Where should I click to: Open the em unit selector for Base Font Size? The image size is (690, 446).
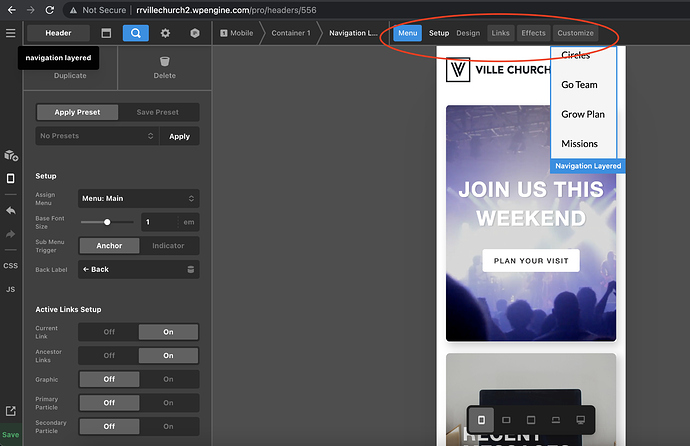coord(188,222)
